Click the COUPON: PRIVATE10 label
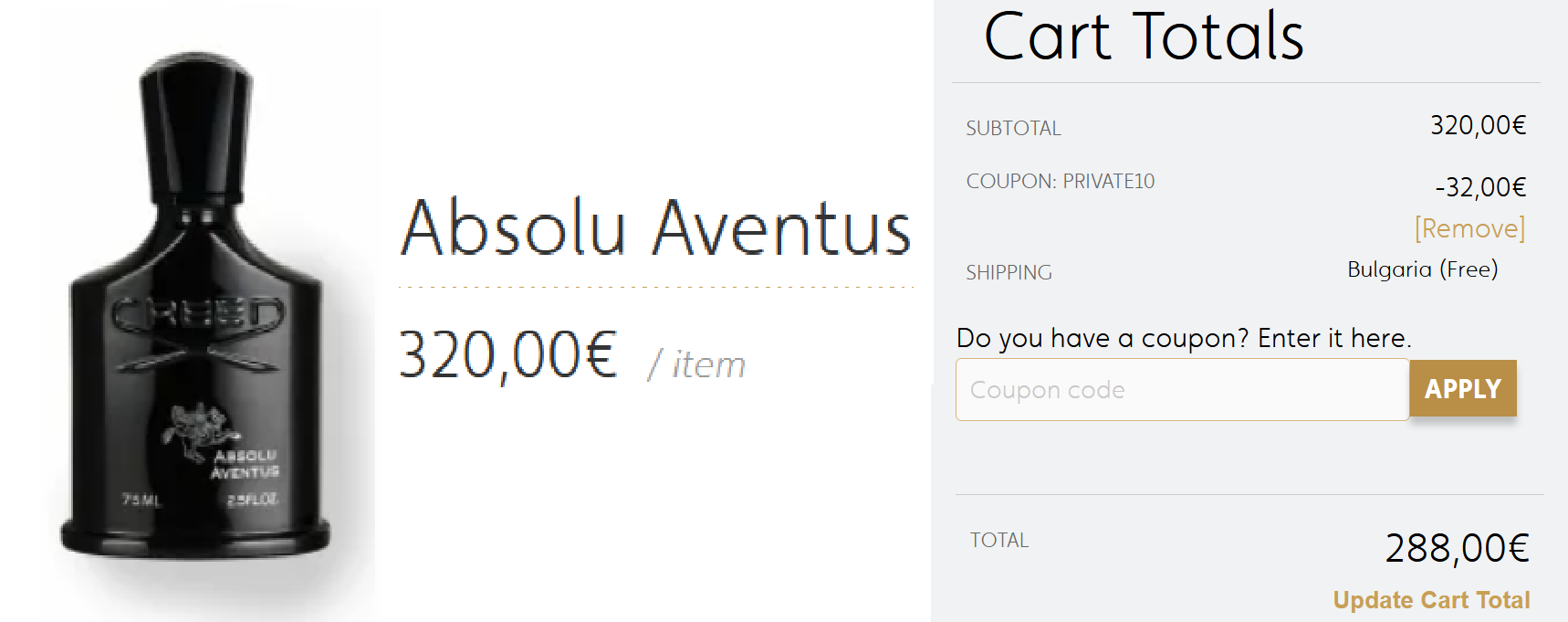This screenshot has height=622, width=1568. coord(1060,181)
